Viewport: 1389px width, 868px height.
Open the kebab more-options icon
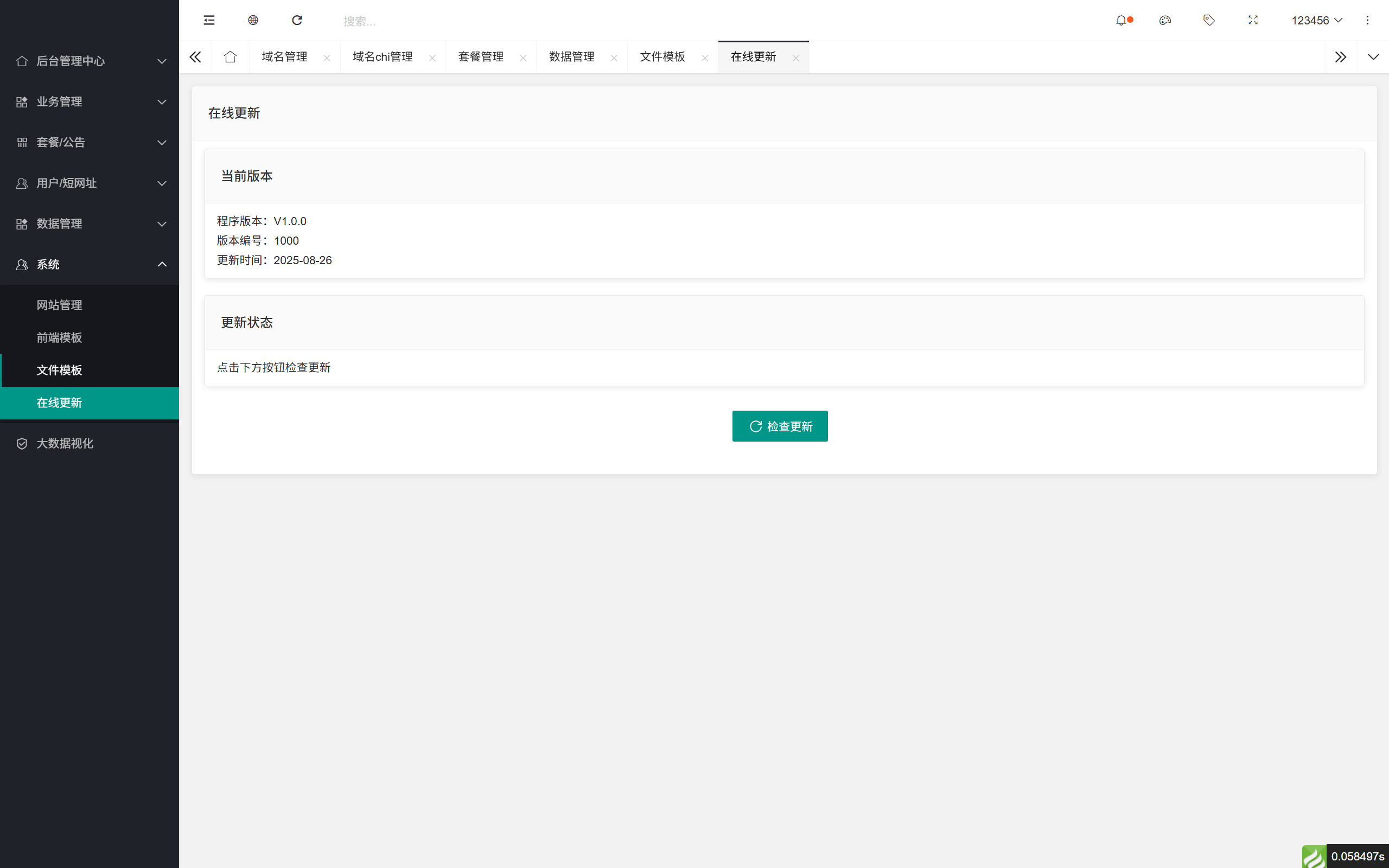(x=1368, y=20)
